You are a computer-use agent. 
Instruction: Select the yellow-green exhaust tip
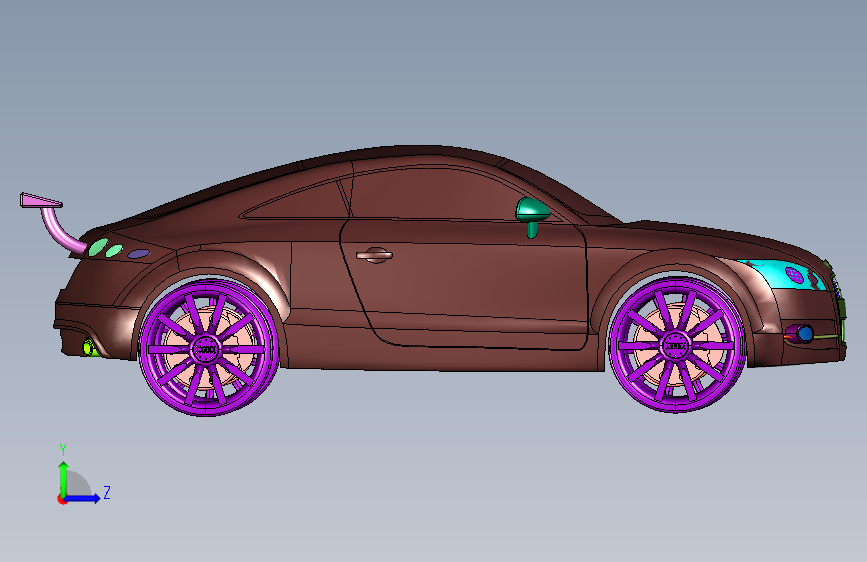click(x=89, y=348)
